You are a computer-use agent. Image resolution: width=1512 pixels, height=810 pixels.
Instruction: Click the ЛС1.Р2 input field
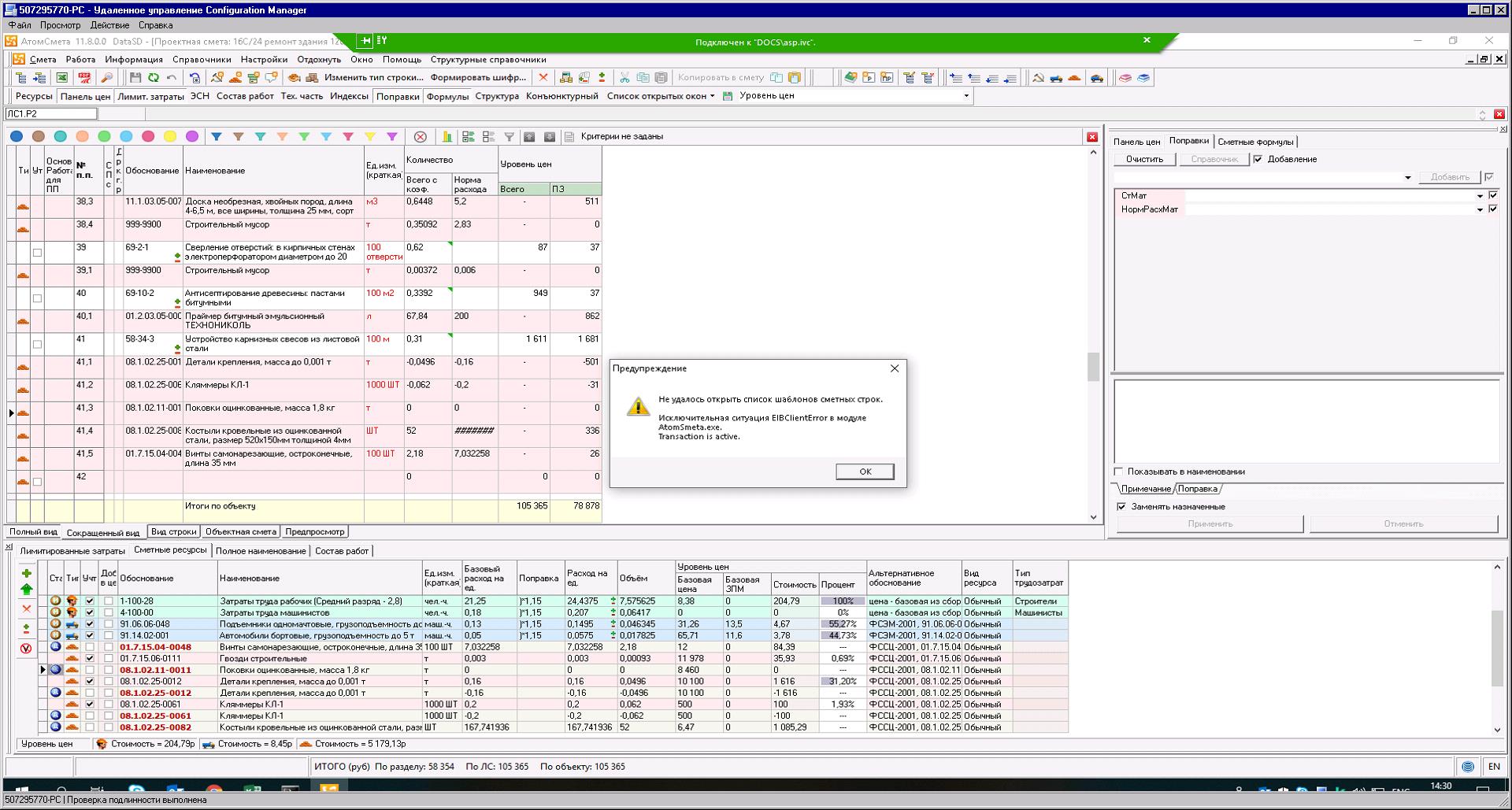point(50,114)
